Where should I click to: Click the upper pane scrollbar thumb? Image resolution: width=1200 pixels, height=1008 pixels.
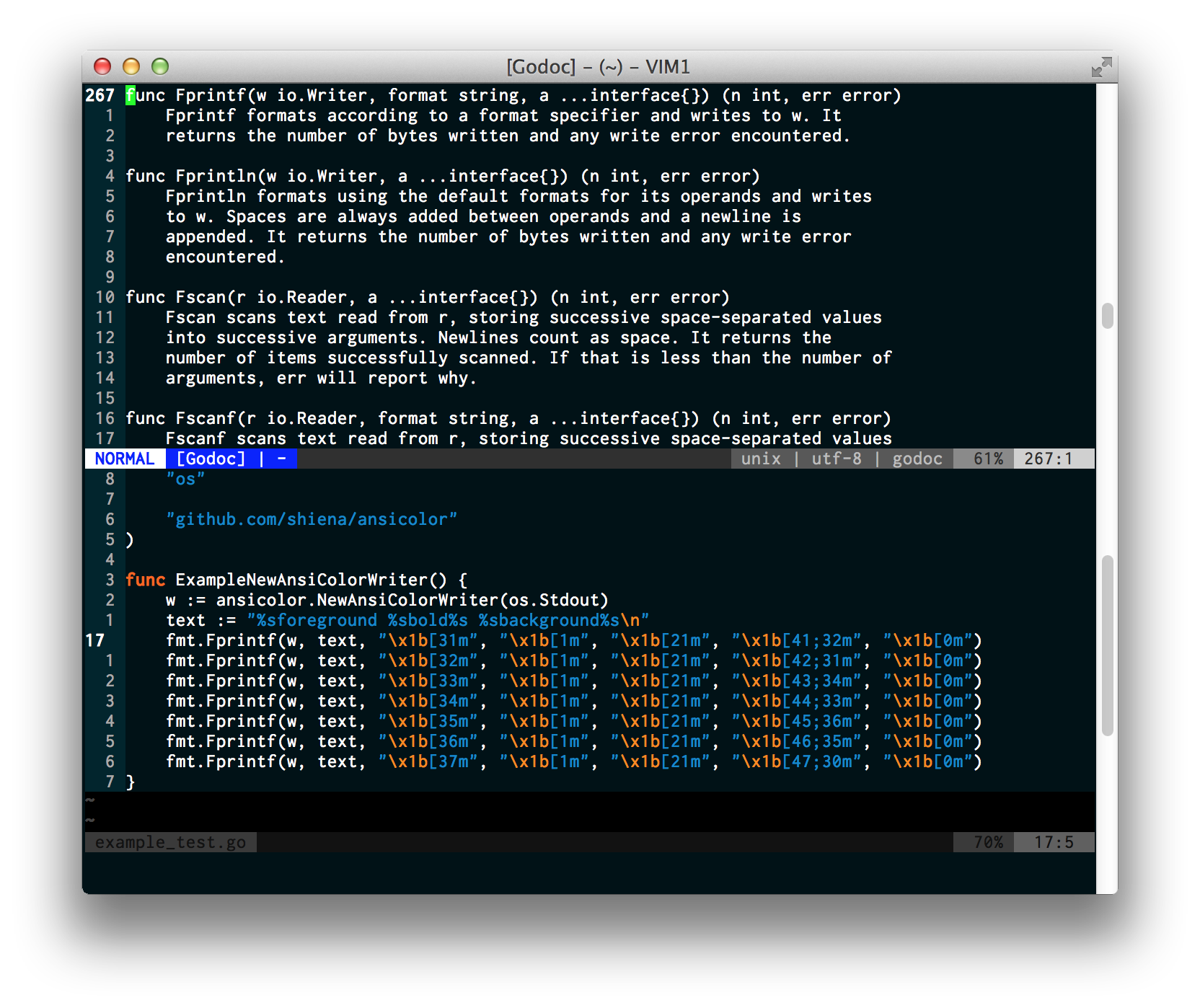(1107, 315)
